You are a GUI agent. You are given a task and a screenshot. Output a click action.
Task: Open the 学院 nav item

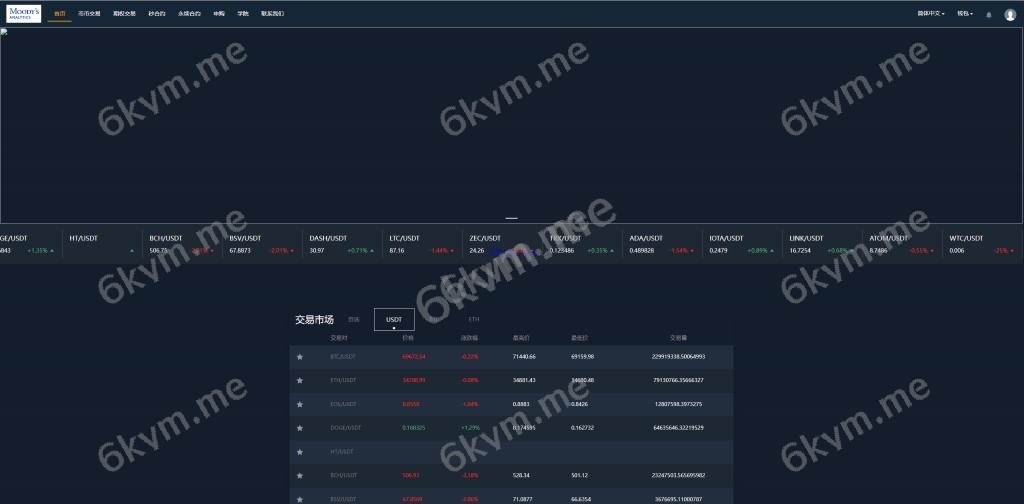click(243, 14)
